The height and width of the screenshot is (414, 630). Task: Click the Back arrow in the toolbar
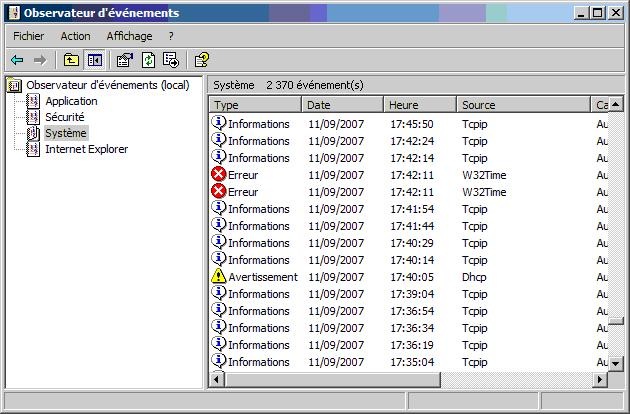[x=17, y=60]
